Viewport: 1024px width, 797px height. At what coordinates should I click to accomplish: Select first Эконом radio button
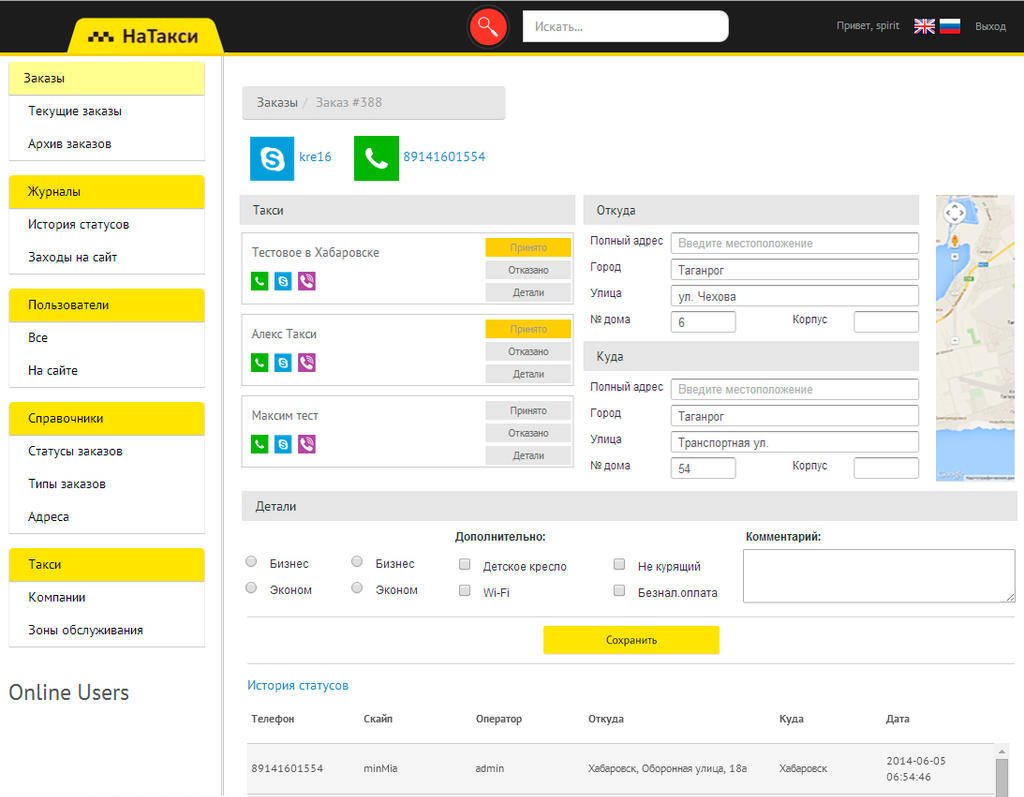tap(251, 588)
